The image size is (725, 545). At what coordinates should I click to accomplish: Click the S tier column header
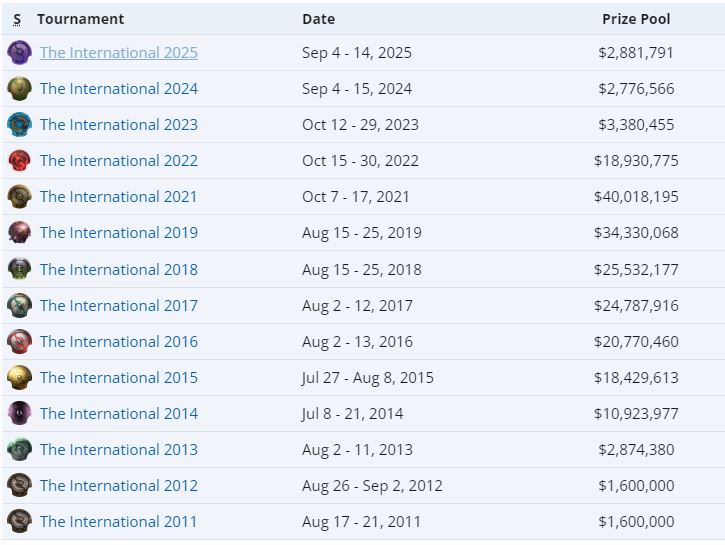[17, 19]
